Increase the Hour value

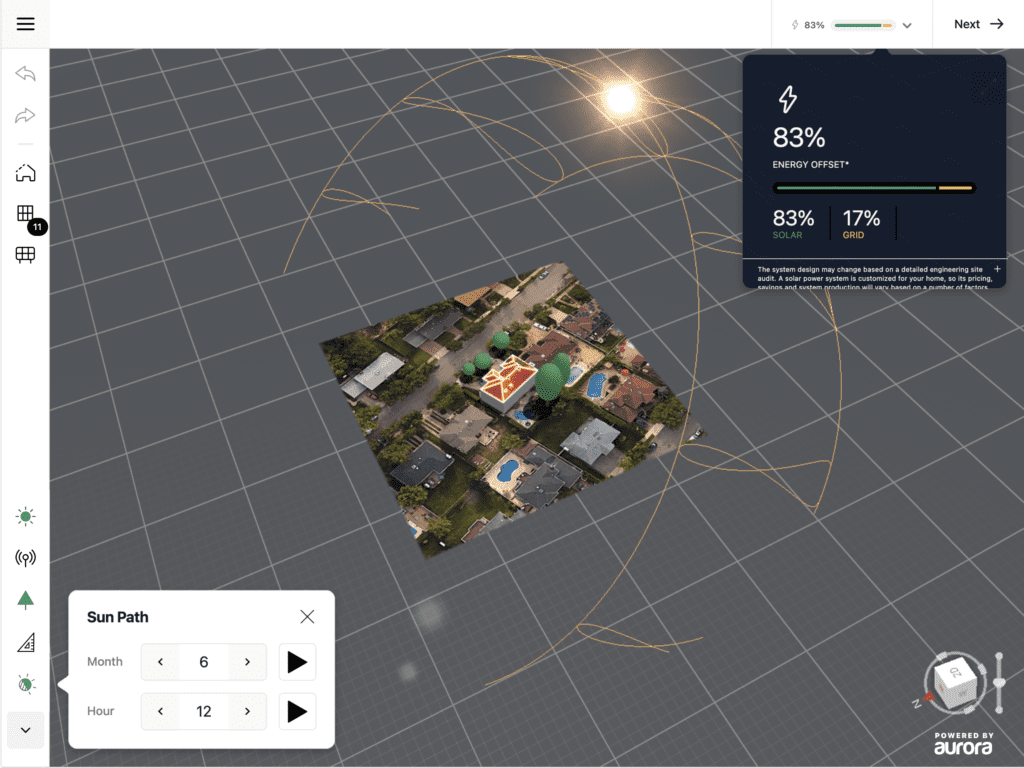tap(248, 711)
